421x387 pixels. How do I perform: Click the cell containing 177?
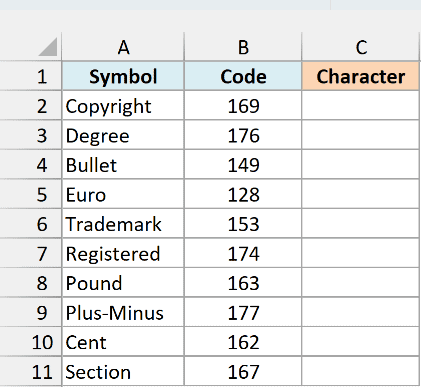point(243,312)
